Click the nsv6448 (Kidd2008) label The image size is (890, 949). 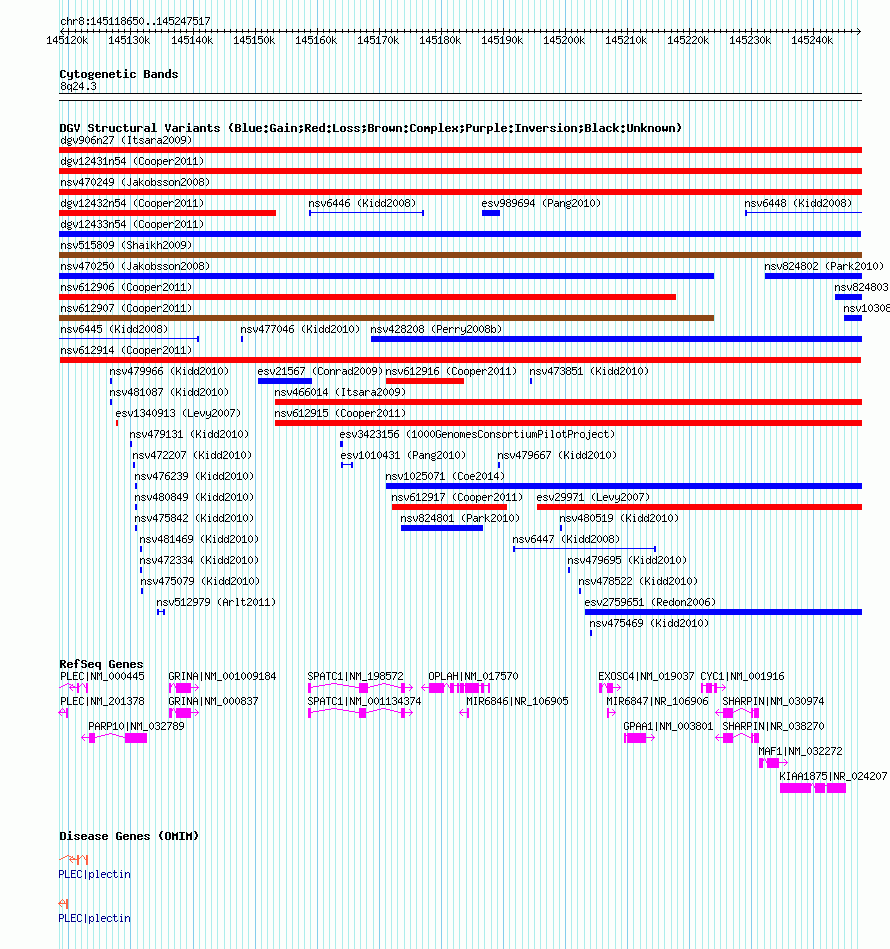pos(798,203)
